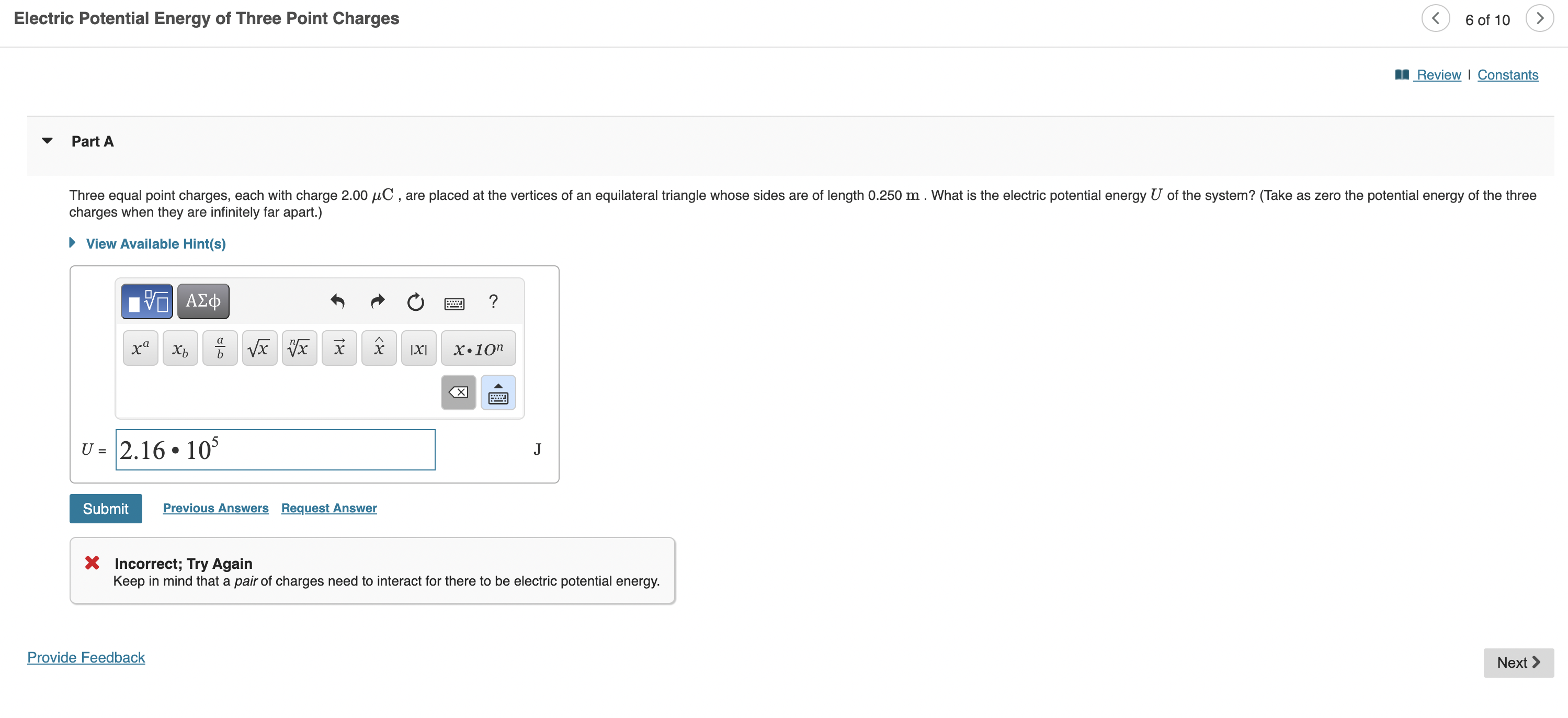Viewport: 1568px width, 718px height.
Task: Click the undo arrow button
Action: [x=339, y=302]
